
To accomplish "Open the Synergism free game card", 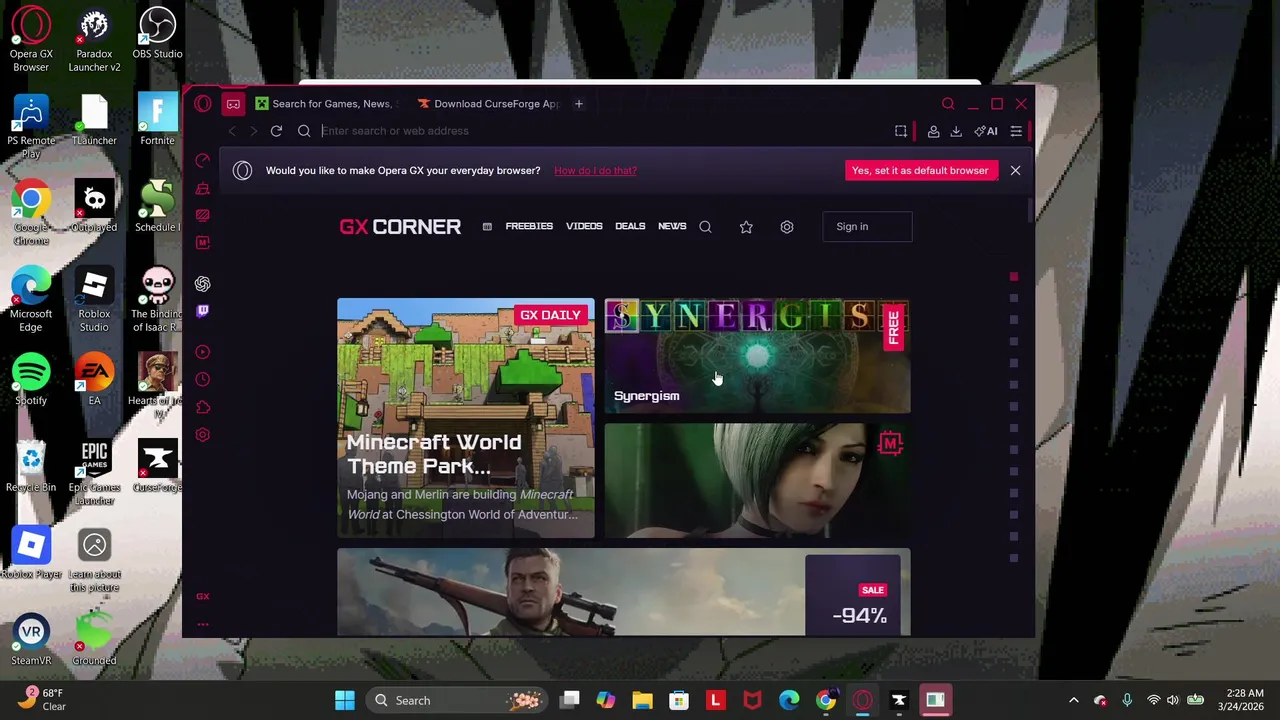I will coord(757,355).
